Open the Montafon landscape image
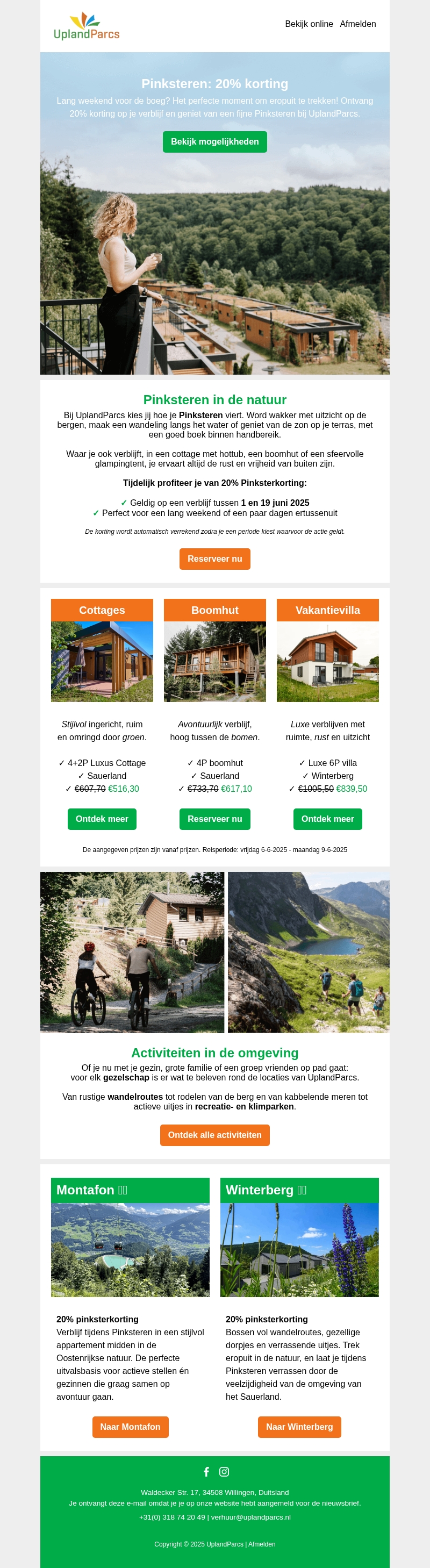Screen dimensions: 430x1568 pyautogui.click(x=130, y=1250)
